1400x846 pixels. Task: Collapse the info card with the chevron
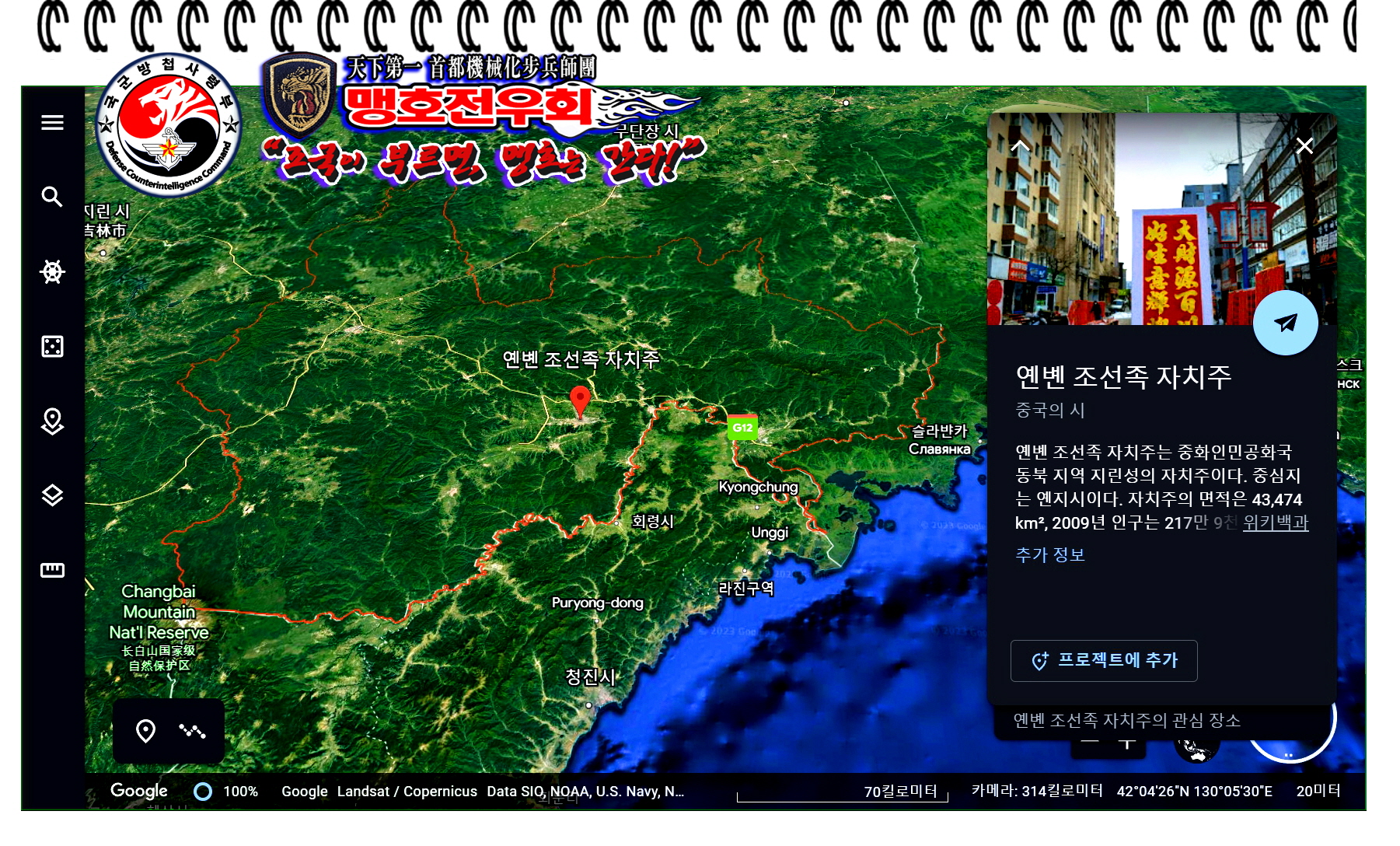[1020, 145]
